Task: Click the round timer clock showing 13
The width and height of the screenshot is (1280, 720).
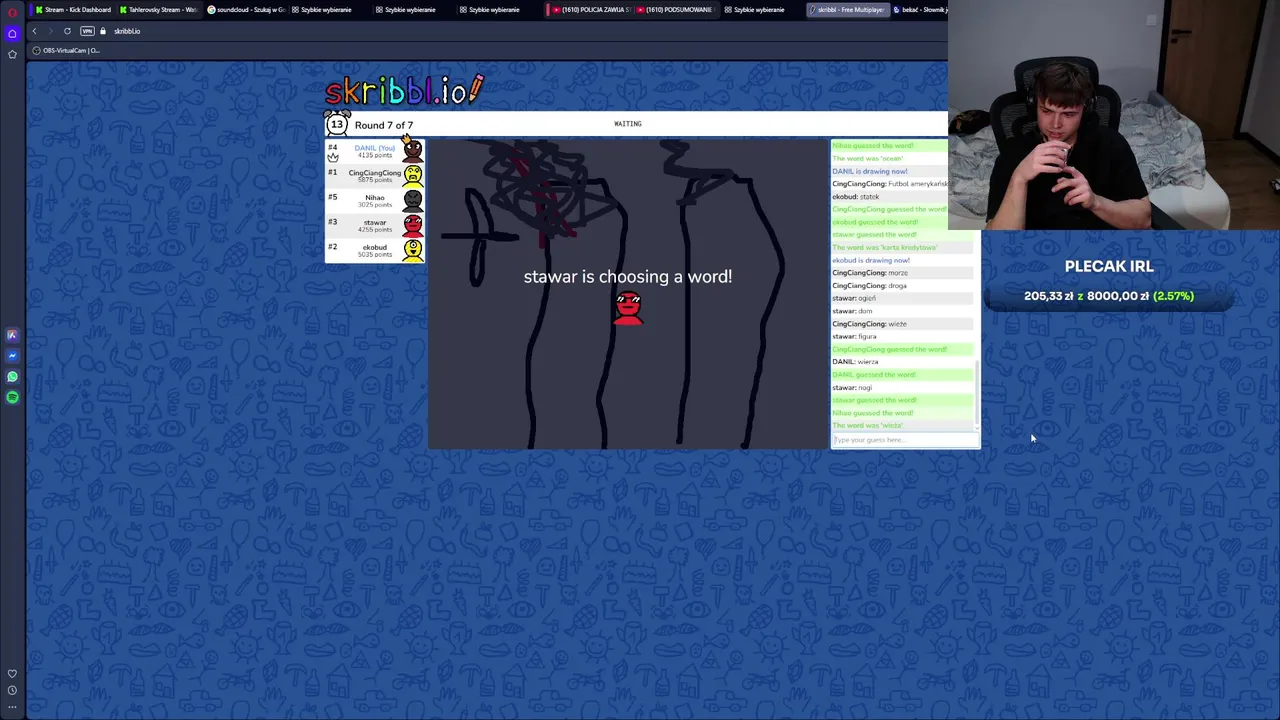Action: tap(337, 124)
